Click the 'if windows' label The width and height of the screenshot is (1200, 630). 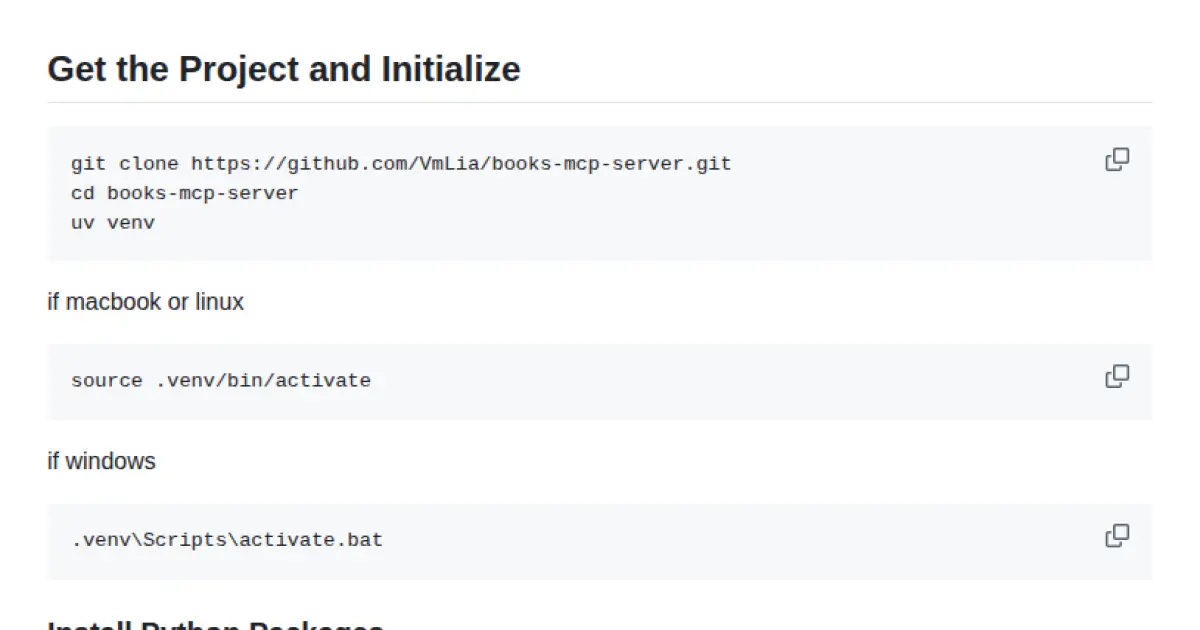pyautogui.click(x=101, y=461)
